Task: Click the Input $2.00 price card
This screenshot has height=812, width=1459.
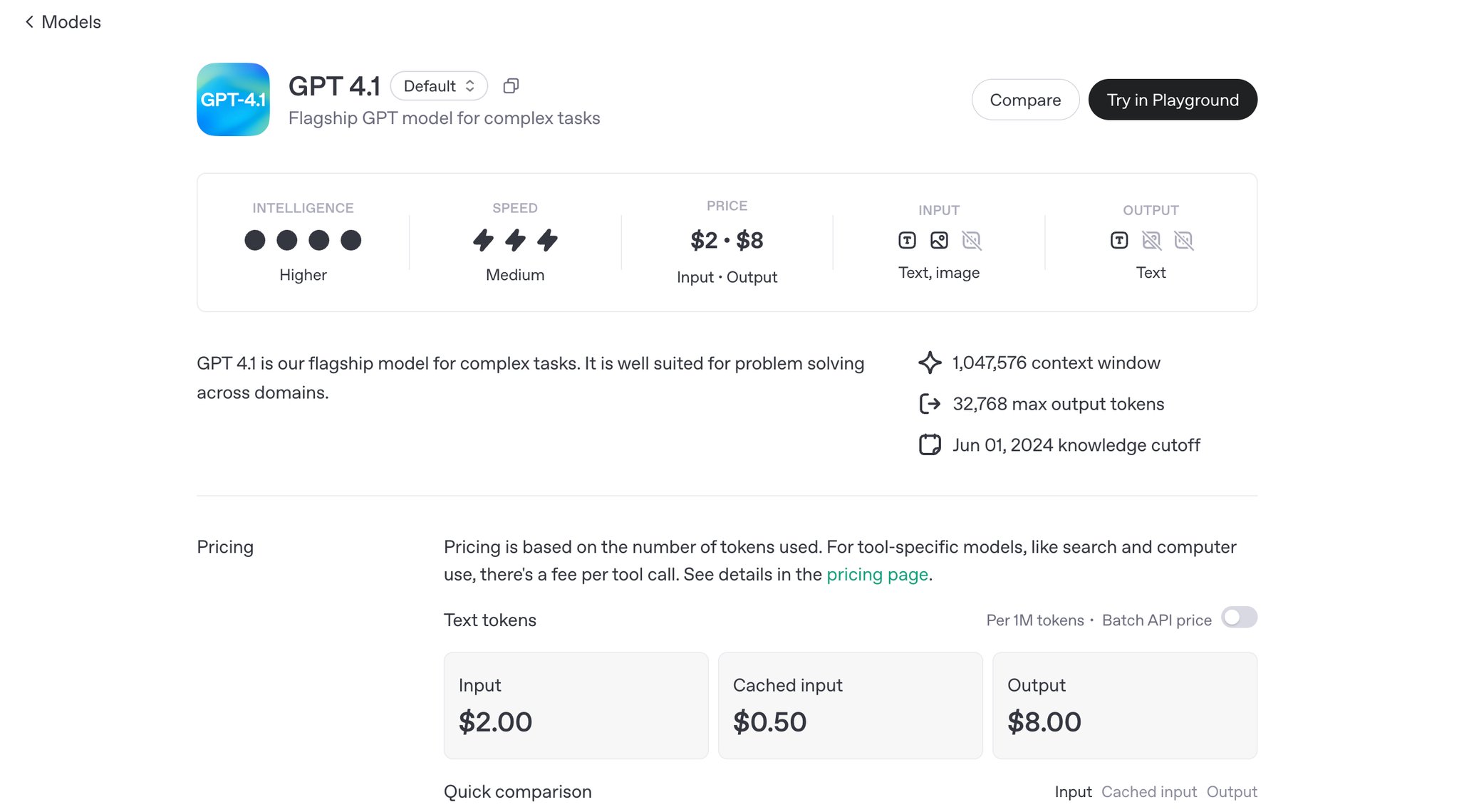Action: (576, 706)
